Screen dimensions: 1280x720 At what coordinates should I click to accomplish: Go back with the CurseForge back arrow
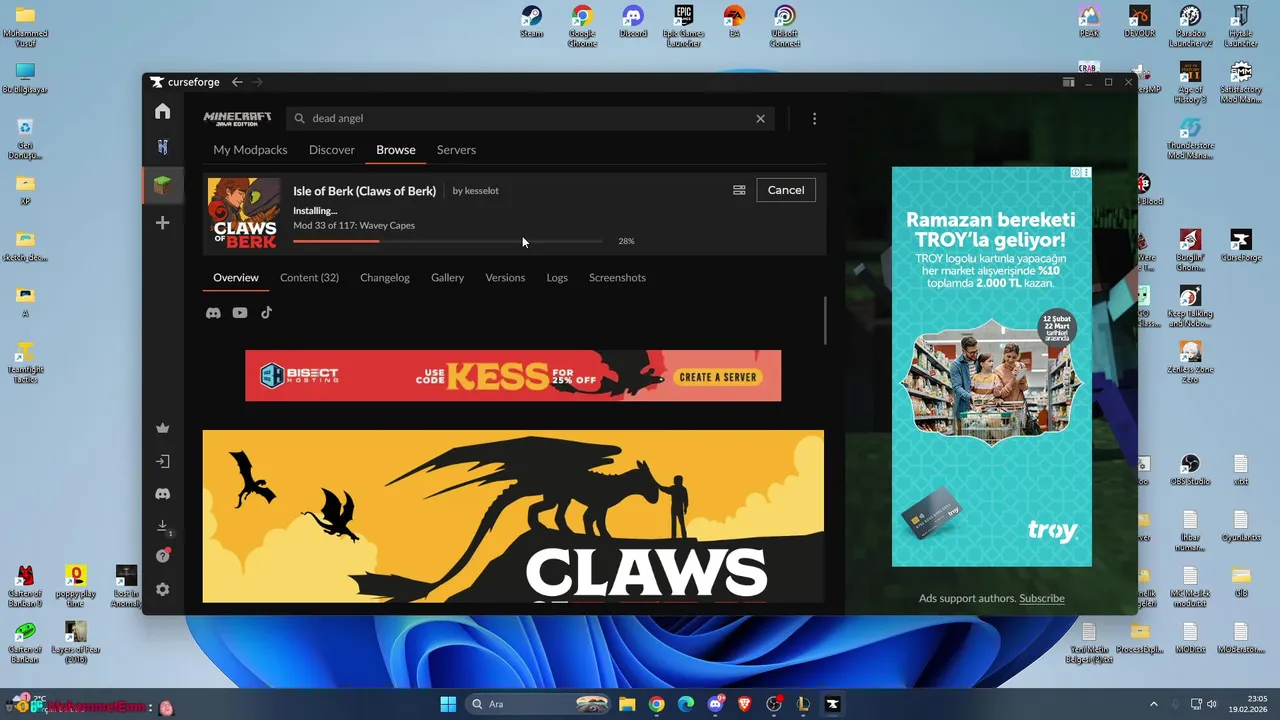click(237, 82)
